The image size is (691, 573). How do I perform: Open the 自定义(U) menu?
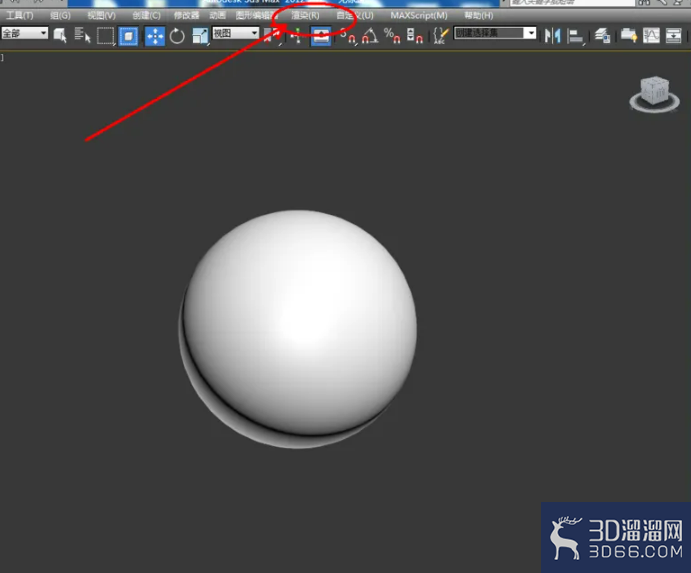[x=355, y=16]
